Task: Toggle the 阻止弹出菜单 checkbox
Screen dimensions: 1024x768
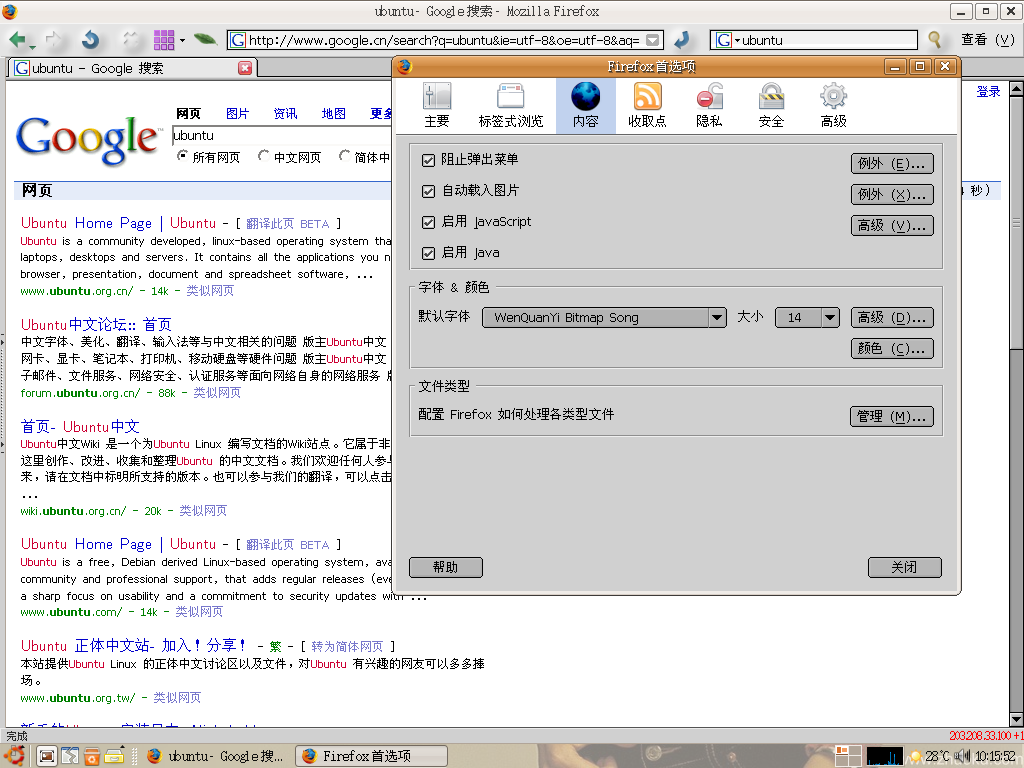Action: [428, 160]
